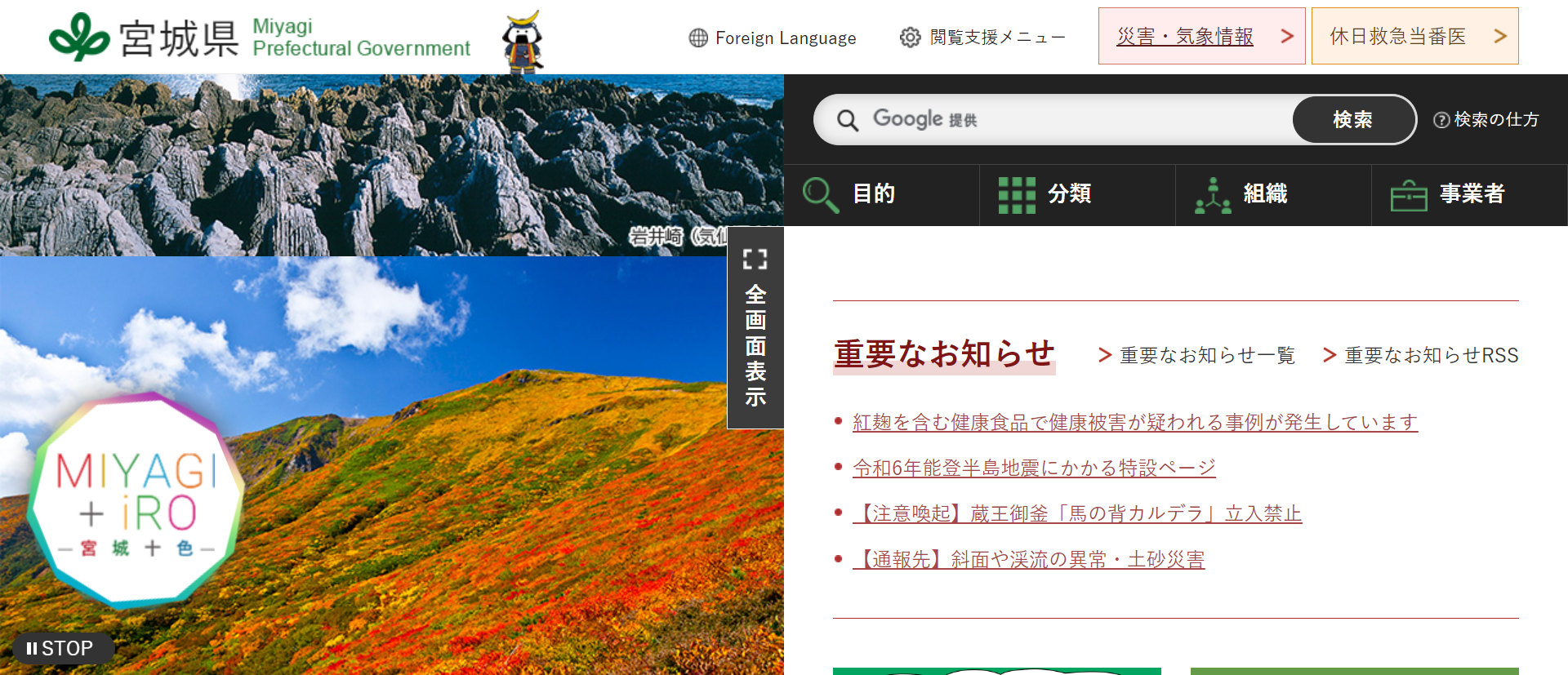Click the magnifier icon in the search box
The height and width of the screenshot is (675, 1568).
[848, 121]
